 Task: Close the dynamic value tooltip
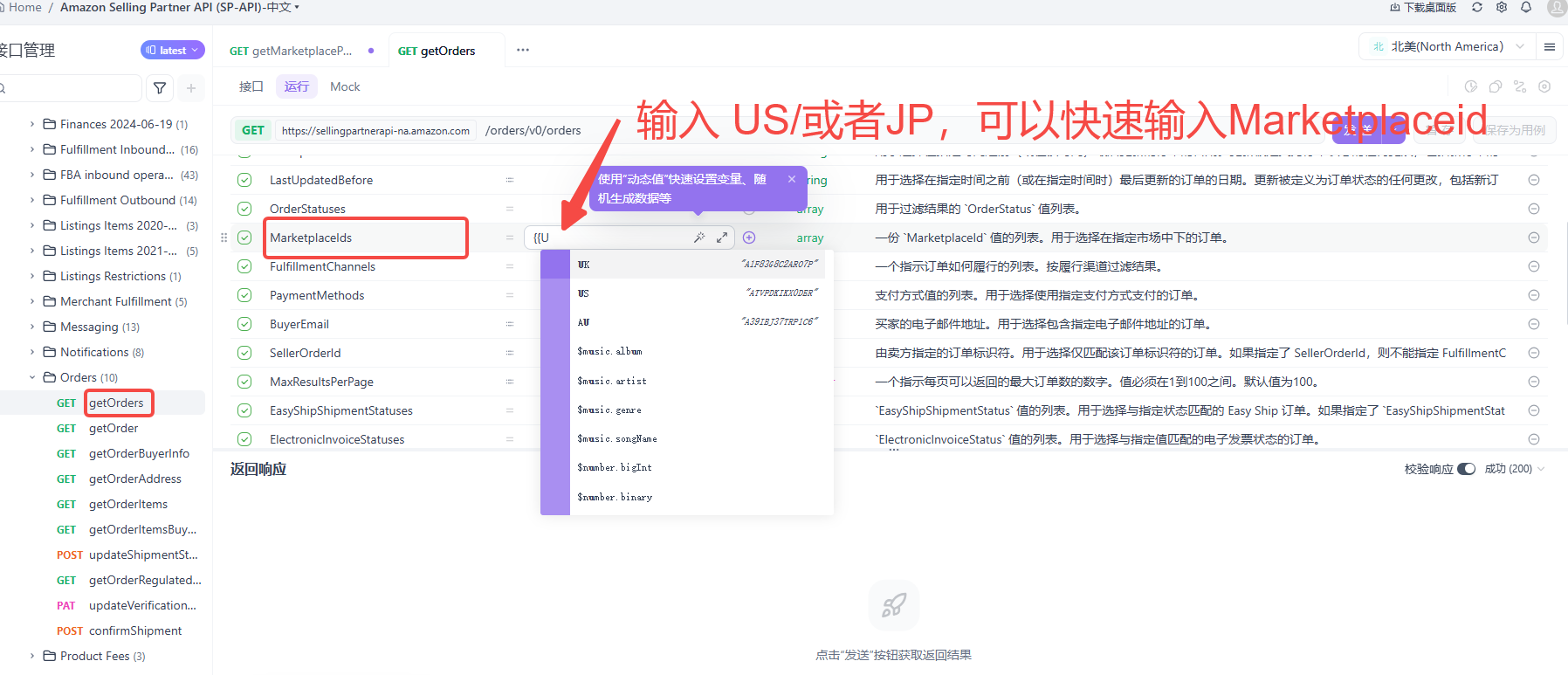pyautogui.click(x=792, y=179)
